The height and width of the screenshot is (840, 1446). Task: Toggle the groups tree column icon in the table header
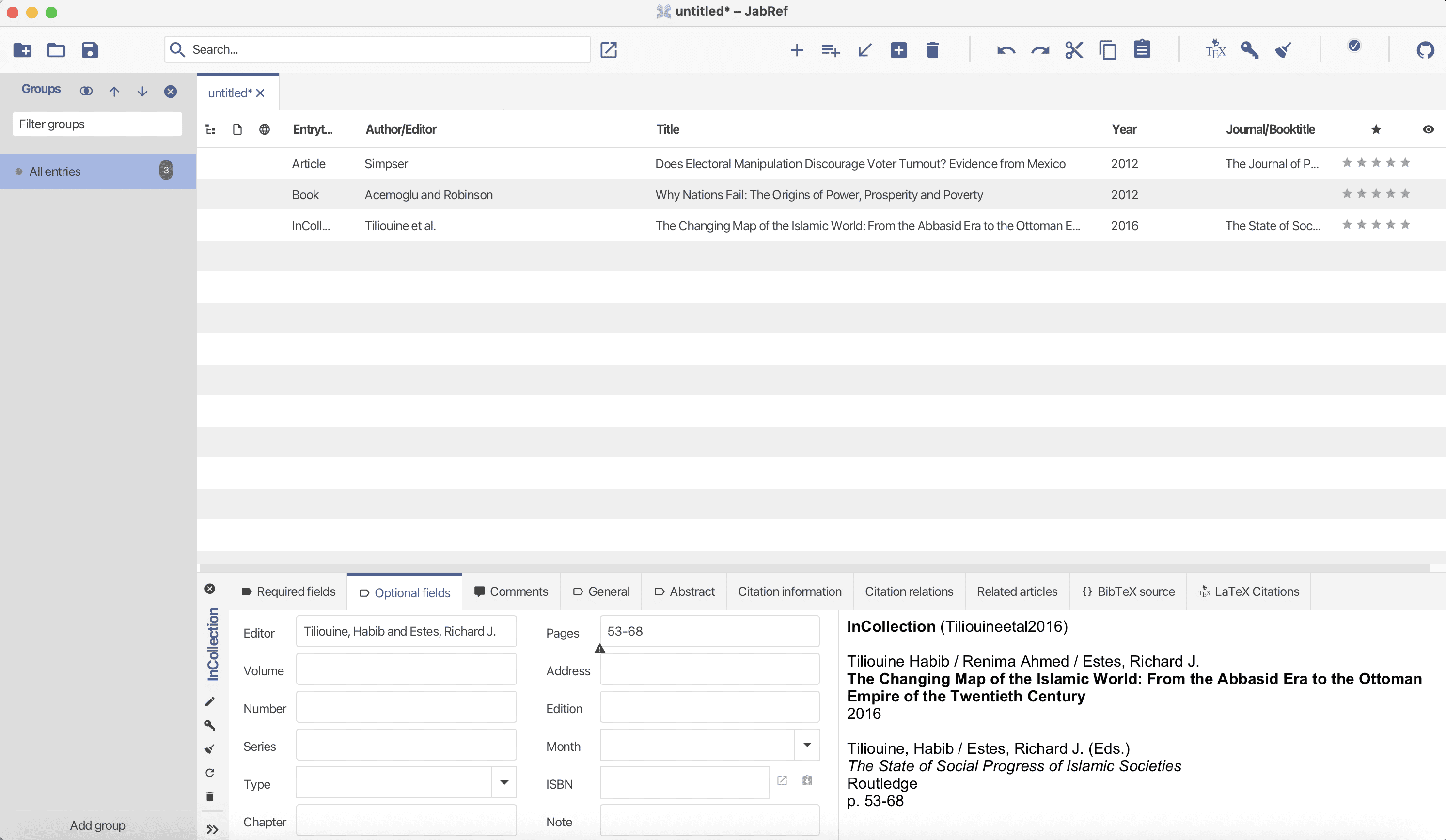click(x=211, y=130)
